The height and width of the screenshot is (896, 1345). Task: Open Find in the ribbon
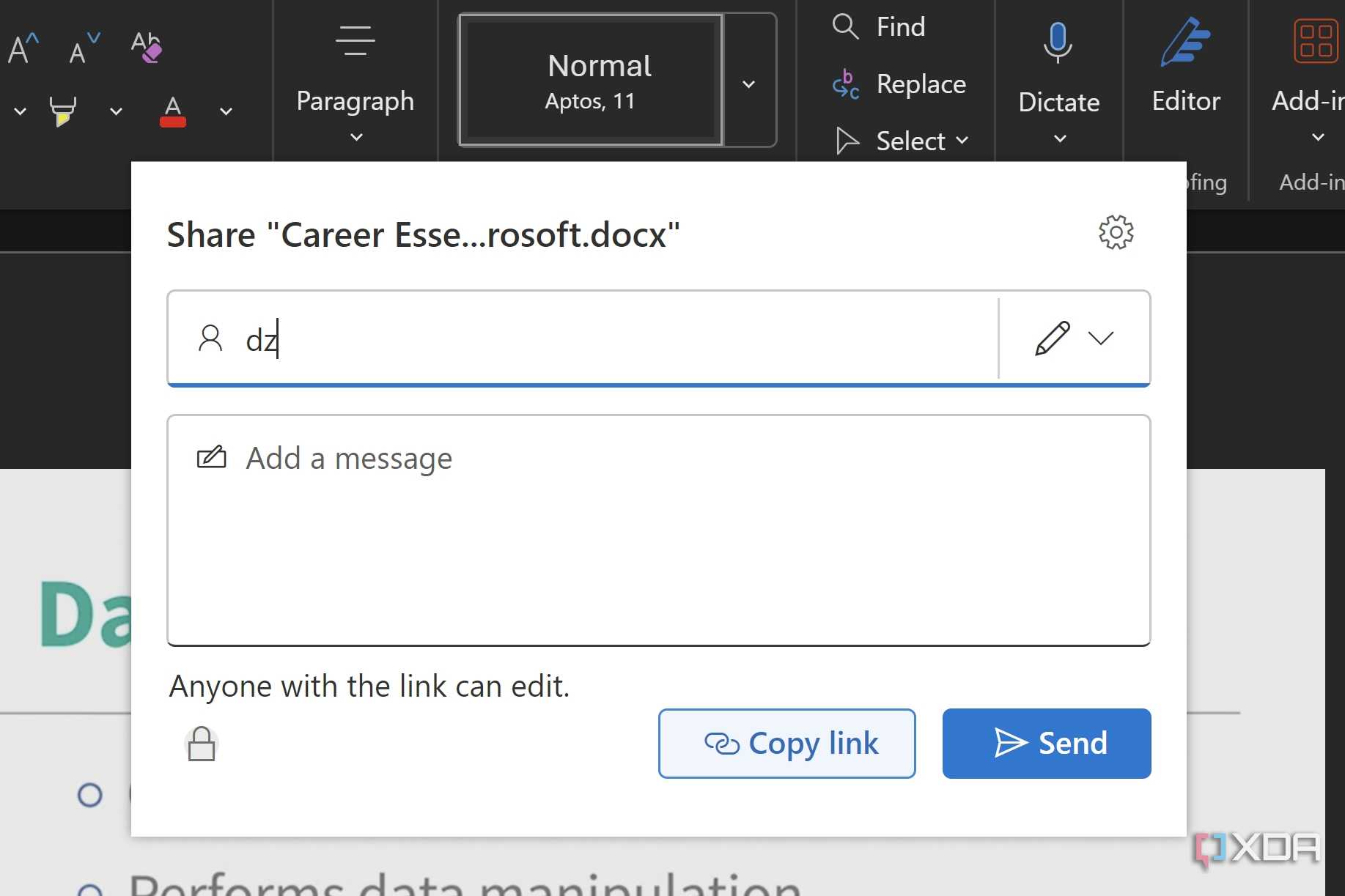(880, 27)
